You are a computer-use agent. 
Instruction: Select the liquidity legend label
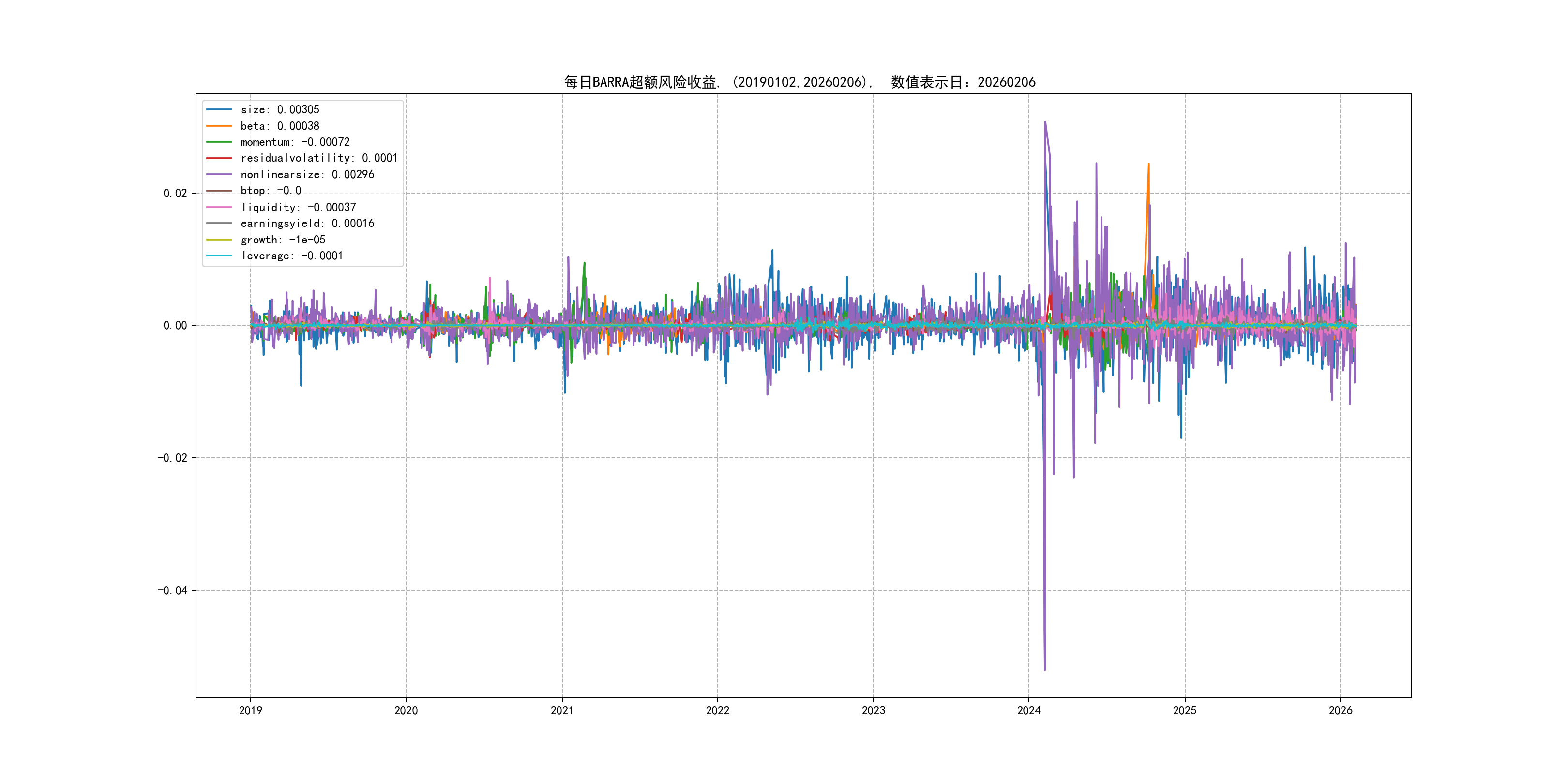point(298,208)
